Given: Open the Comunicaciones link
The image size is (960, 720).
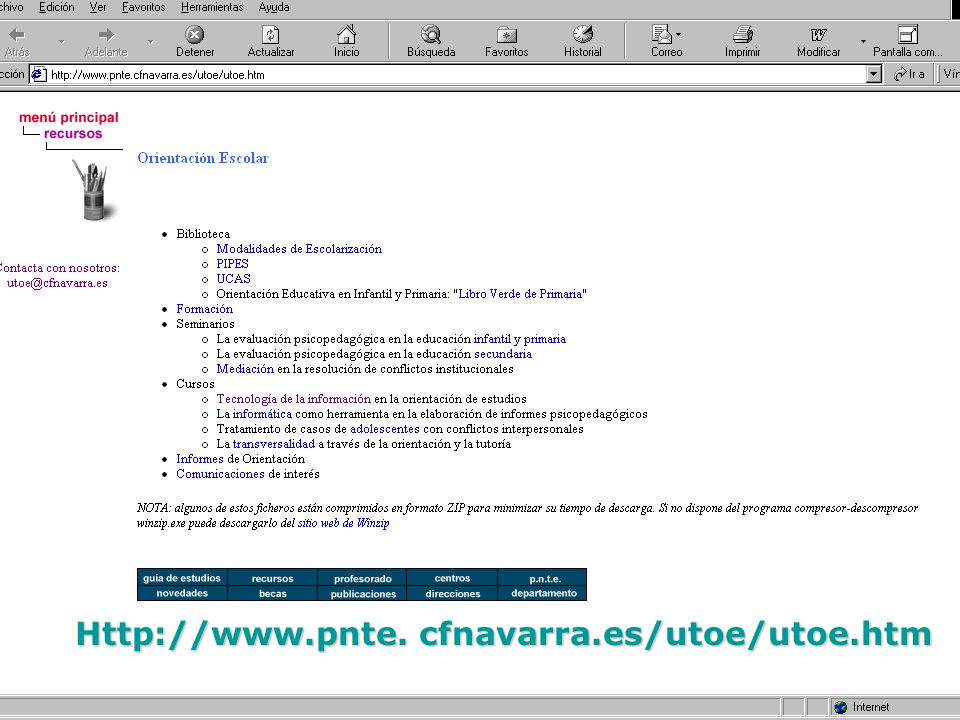Looking at the screenshot, I should click(x=220, y=474).
